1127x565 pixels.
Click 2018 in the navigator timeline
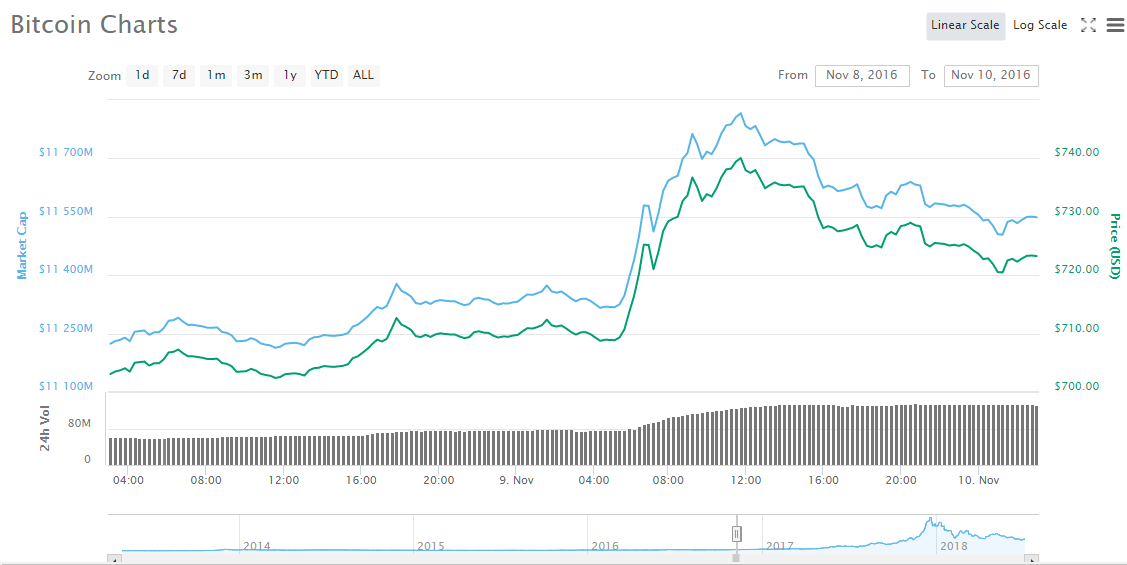[x=954, y=546]
